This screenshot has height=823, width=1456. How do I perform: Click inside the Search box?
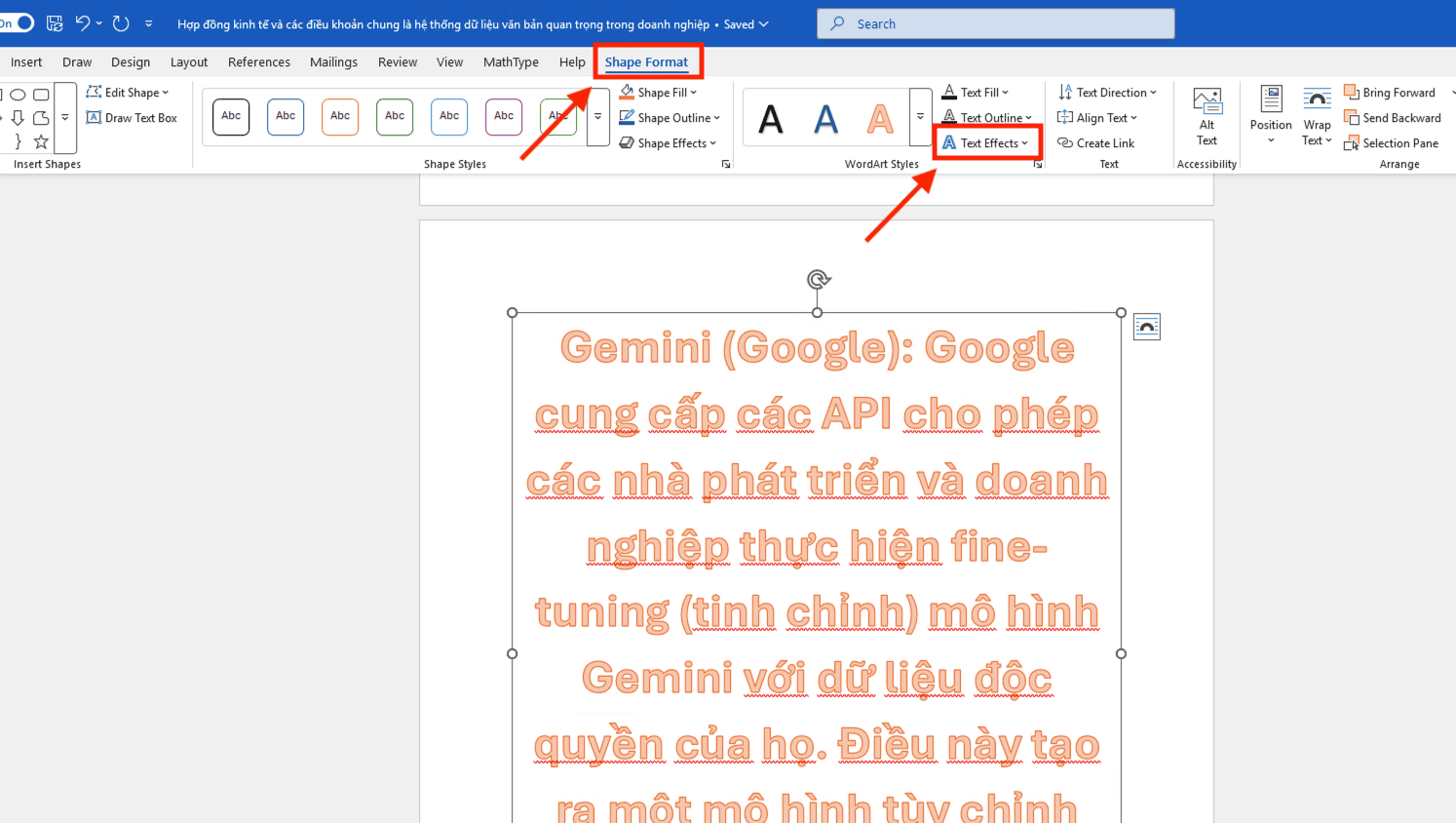995,23
